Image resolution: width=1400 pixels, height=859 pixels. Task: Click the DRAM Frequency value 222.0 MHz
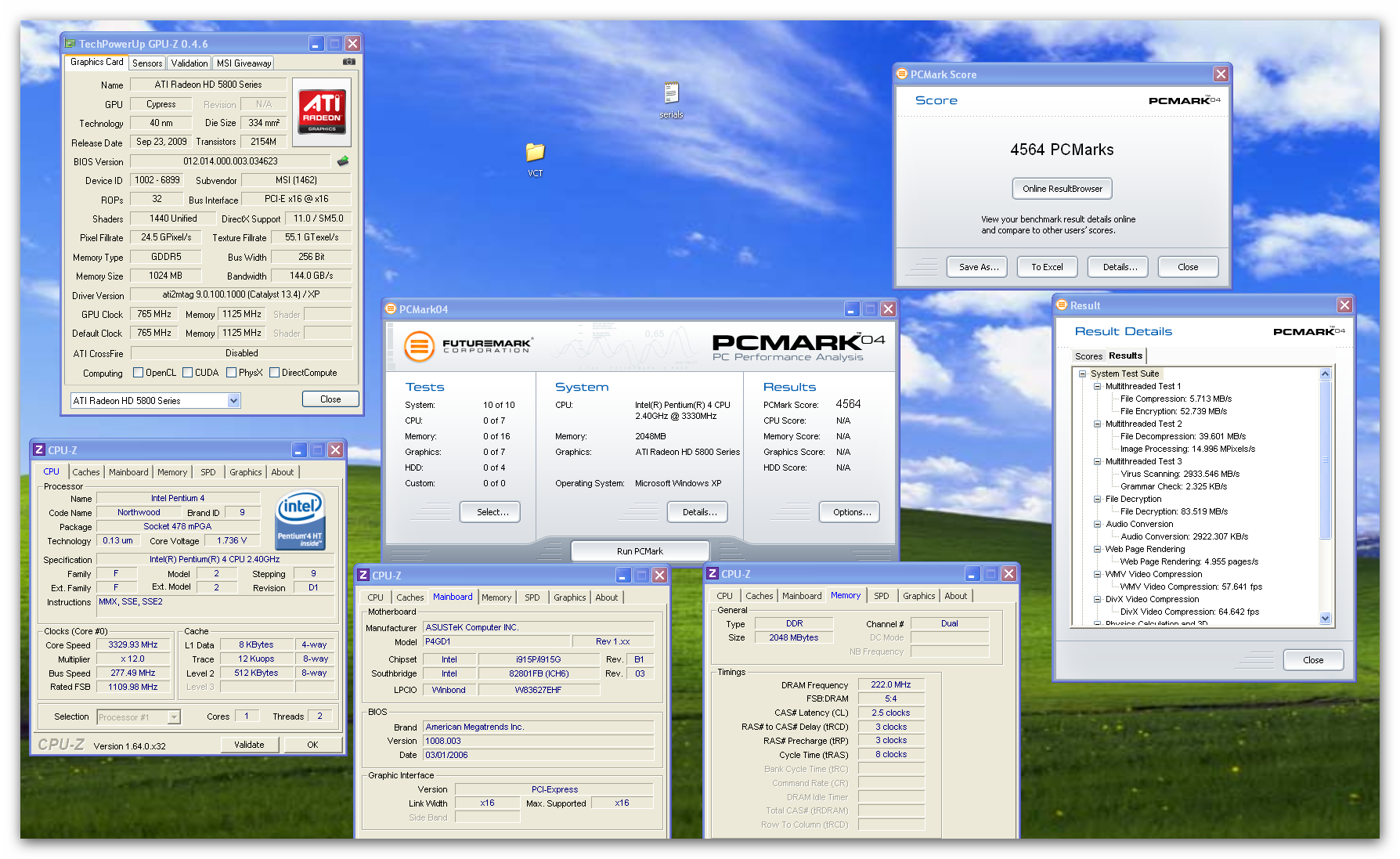coord(891,684)
